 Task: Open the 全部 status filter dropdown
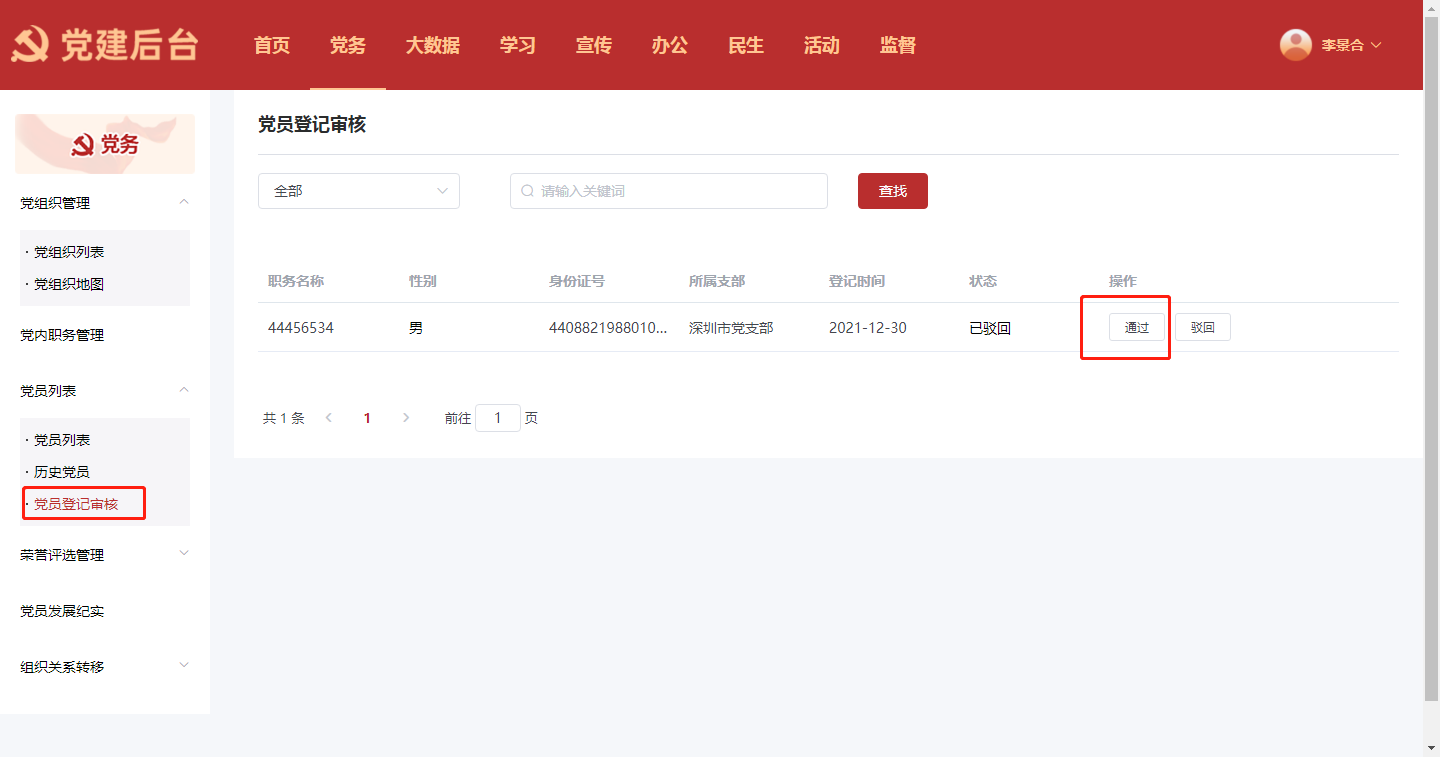pyautogui.click(x=358, y=191)
